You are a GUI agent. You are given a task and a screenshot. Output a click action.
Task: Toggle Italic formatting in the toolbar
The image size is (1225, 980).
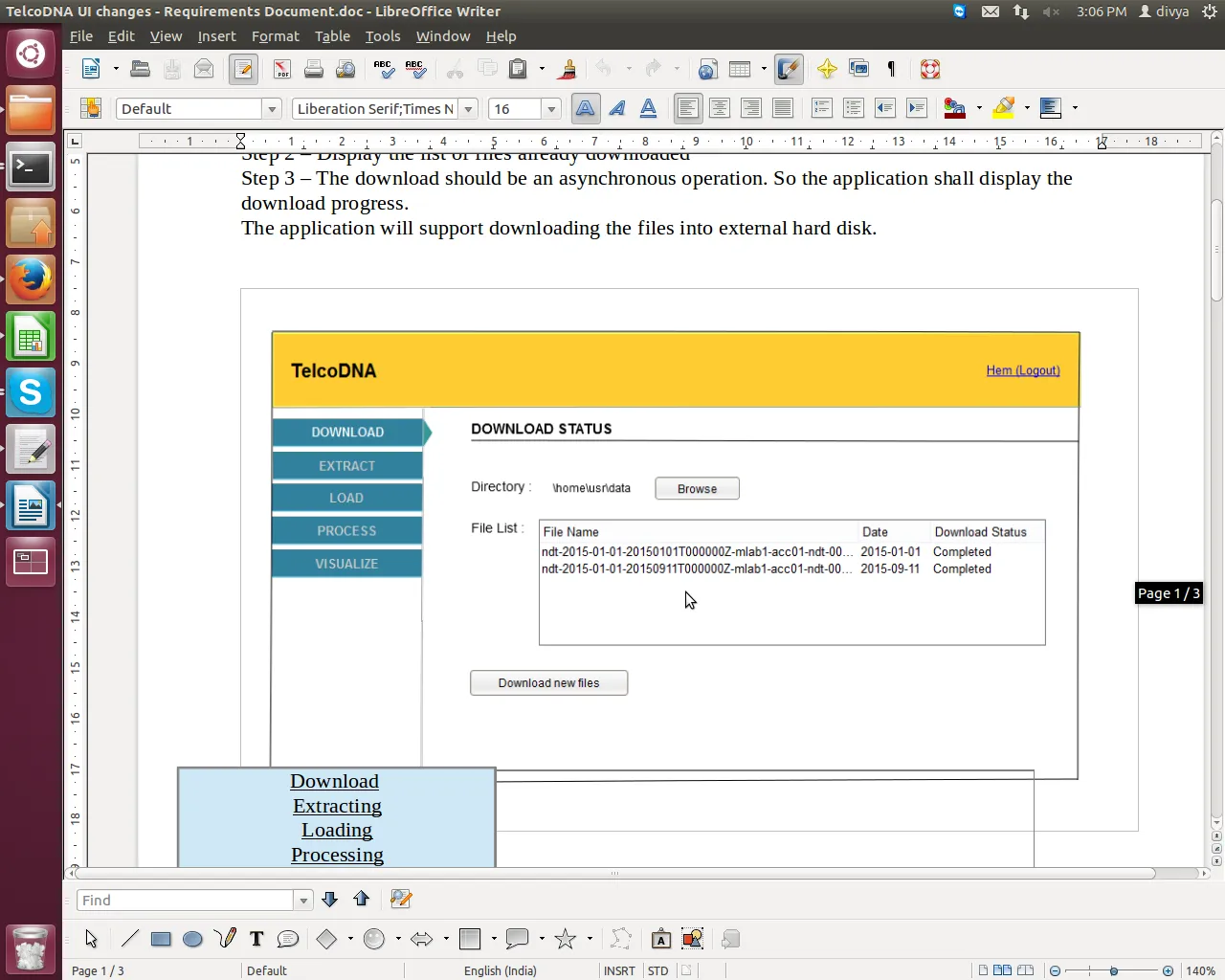[x=617, y=108]
